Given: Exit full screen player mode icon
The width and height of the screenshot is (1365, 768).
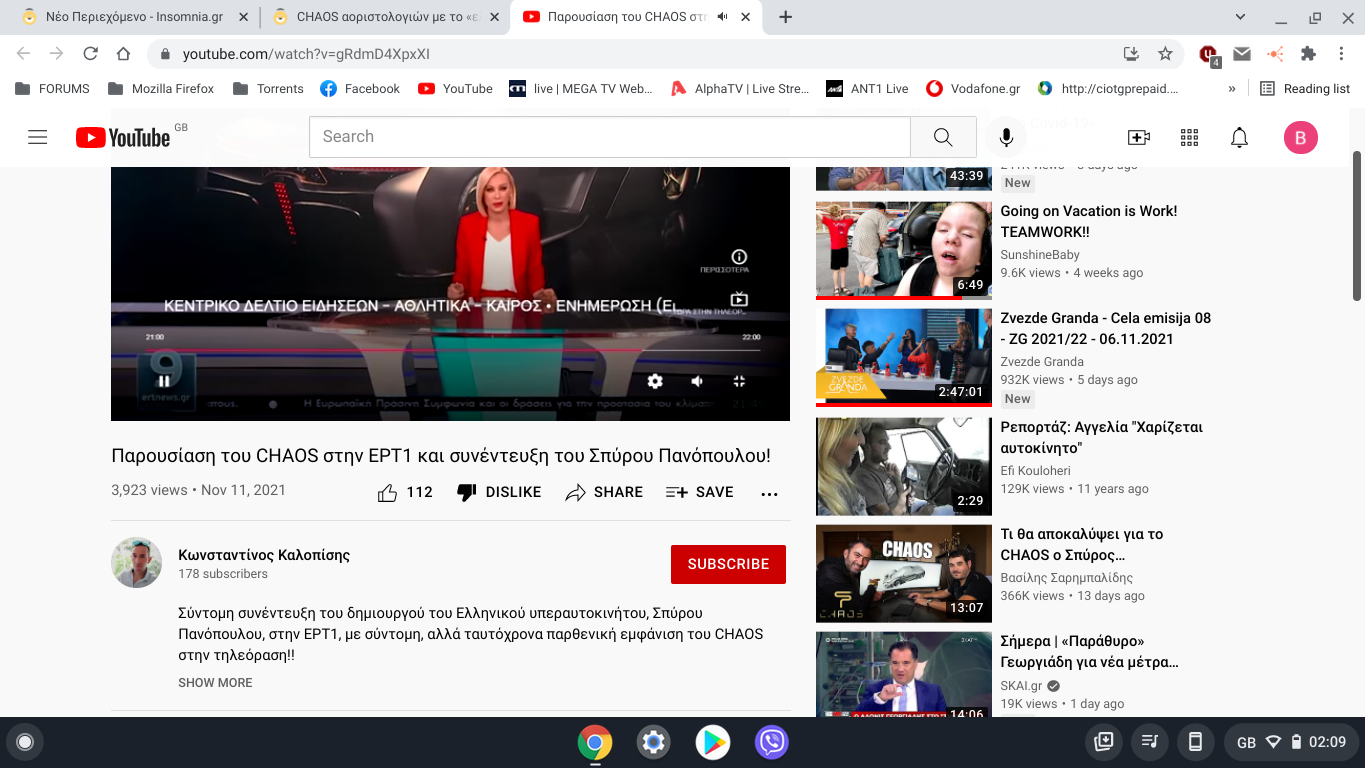Looking at the screenshot, I should click(739, 381).
